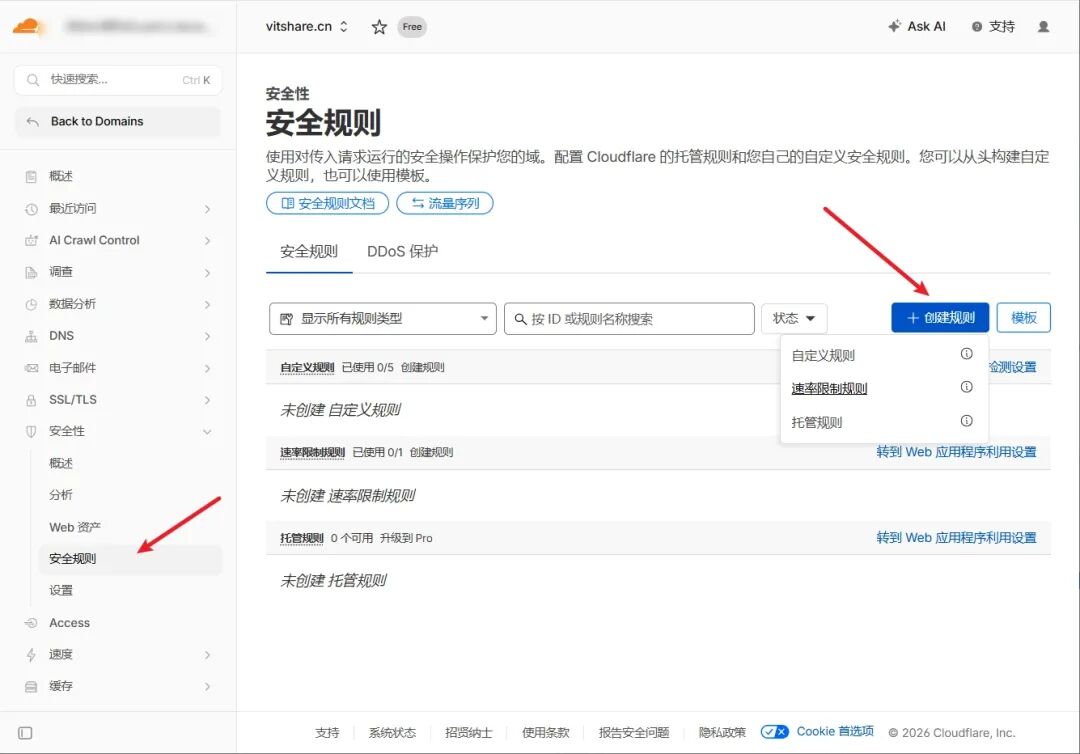Open the 支持 help menu
The height and width of the screenshot is (754, 1080).
[x=993, y=27]
